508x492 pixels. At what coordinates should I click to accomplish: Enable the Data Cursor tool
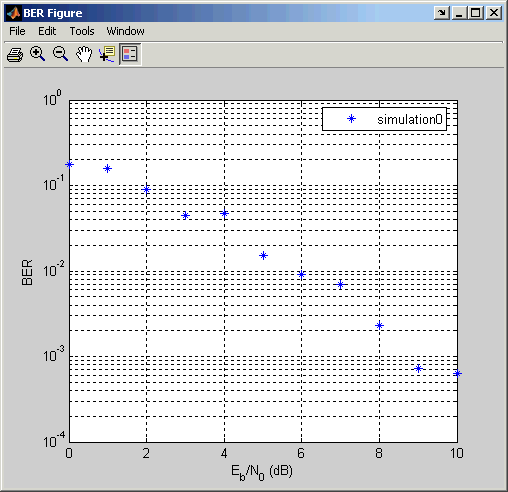click(107, 54)
